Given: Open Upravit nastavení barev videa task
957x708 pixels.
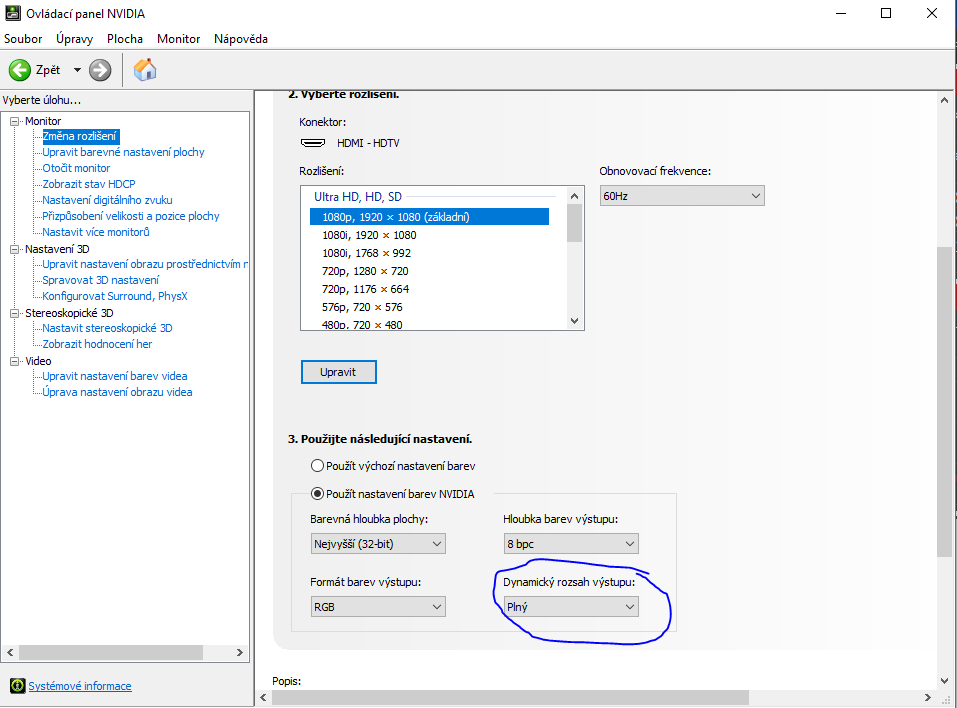Looking at the screenshot, I should 115,376.
